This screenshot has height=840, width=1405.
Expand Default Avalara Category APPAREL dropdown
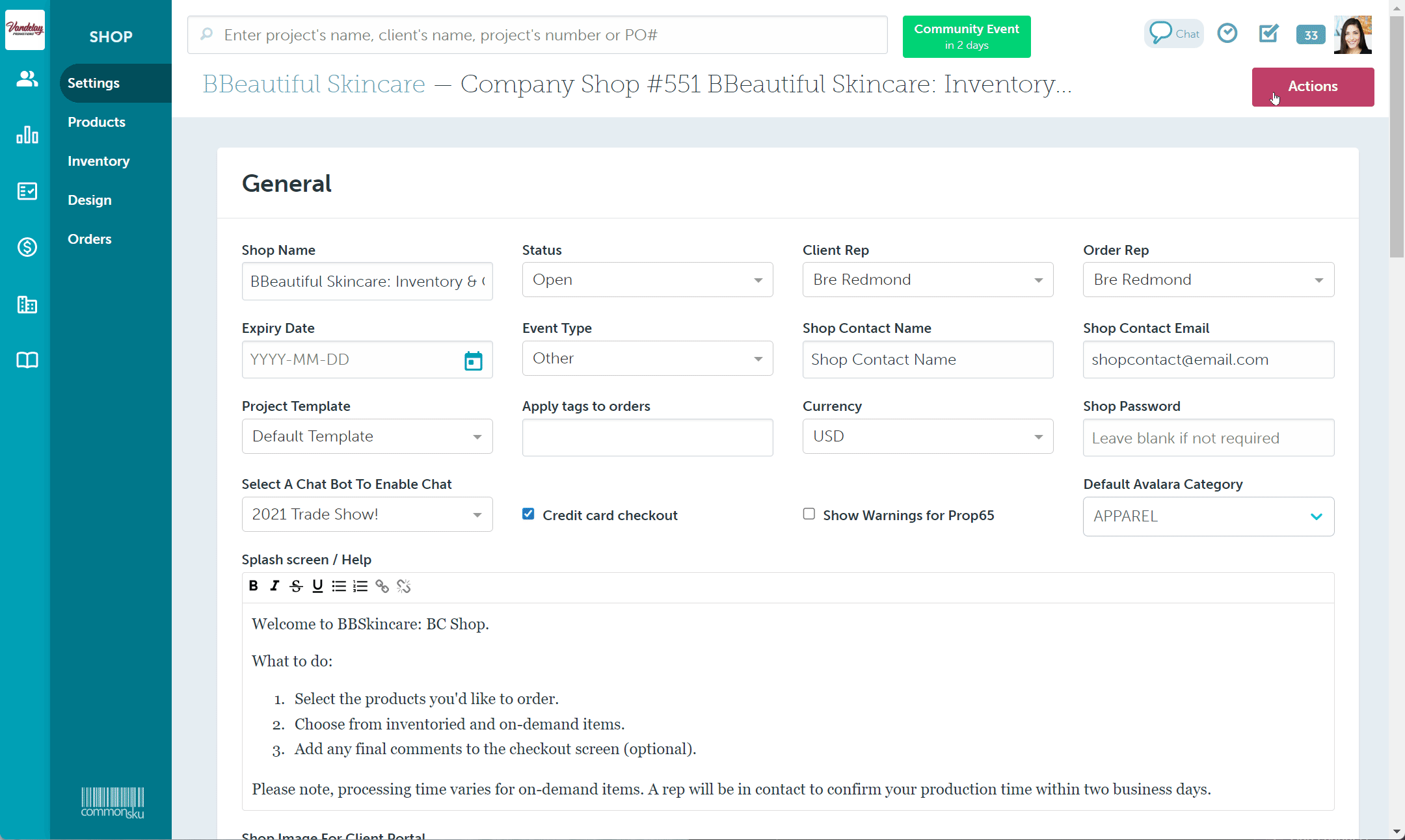tap(1208, 516)
